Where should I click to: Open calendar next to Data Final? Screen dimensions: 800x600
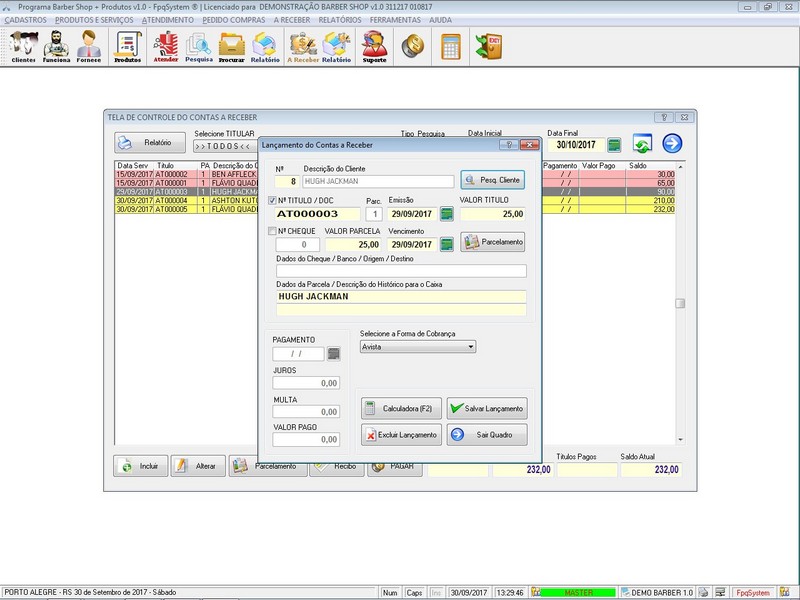pos(614,145)
